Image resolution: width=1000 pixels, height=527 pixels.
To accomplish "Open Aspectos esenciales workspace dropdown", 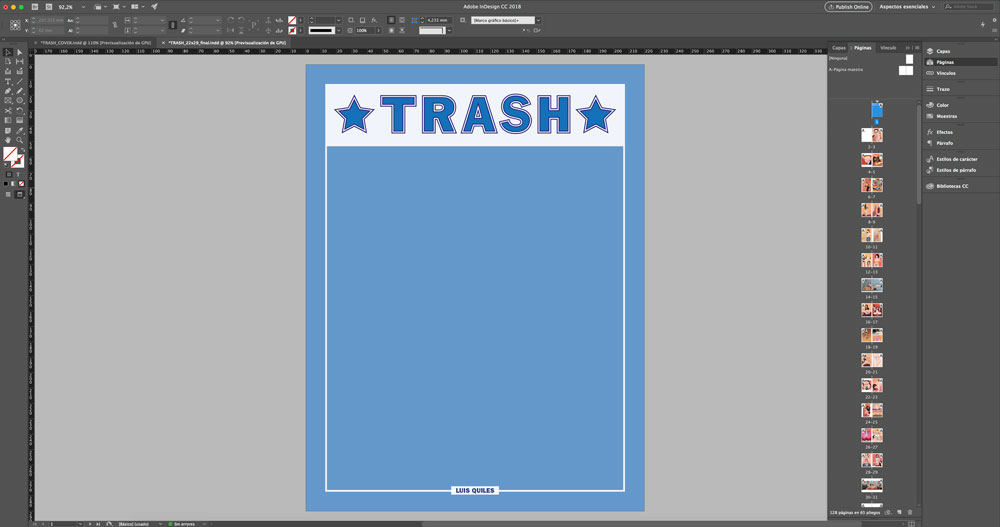I will [907, 6].
